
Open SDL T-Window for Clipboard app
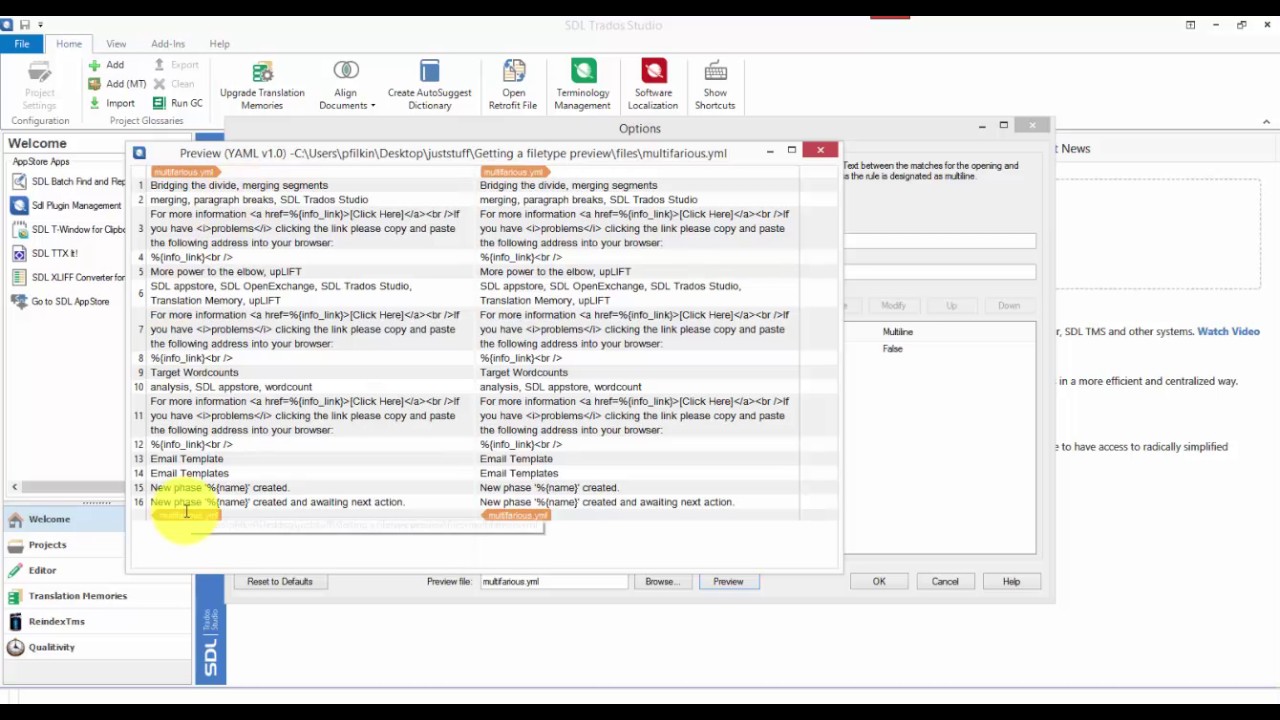[68, 230]
